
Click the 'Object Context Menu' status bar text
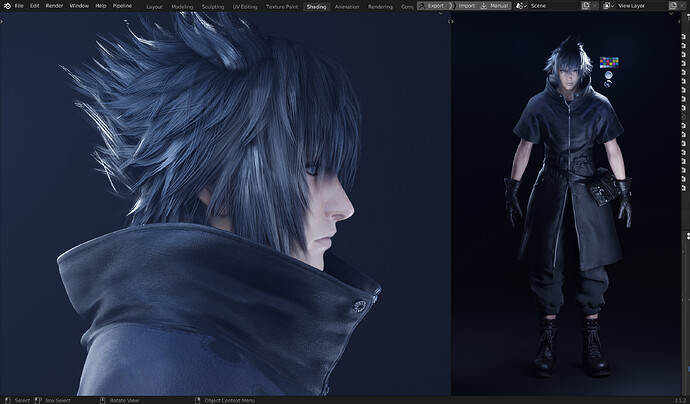[x=230, y=400]
